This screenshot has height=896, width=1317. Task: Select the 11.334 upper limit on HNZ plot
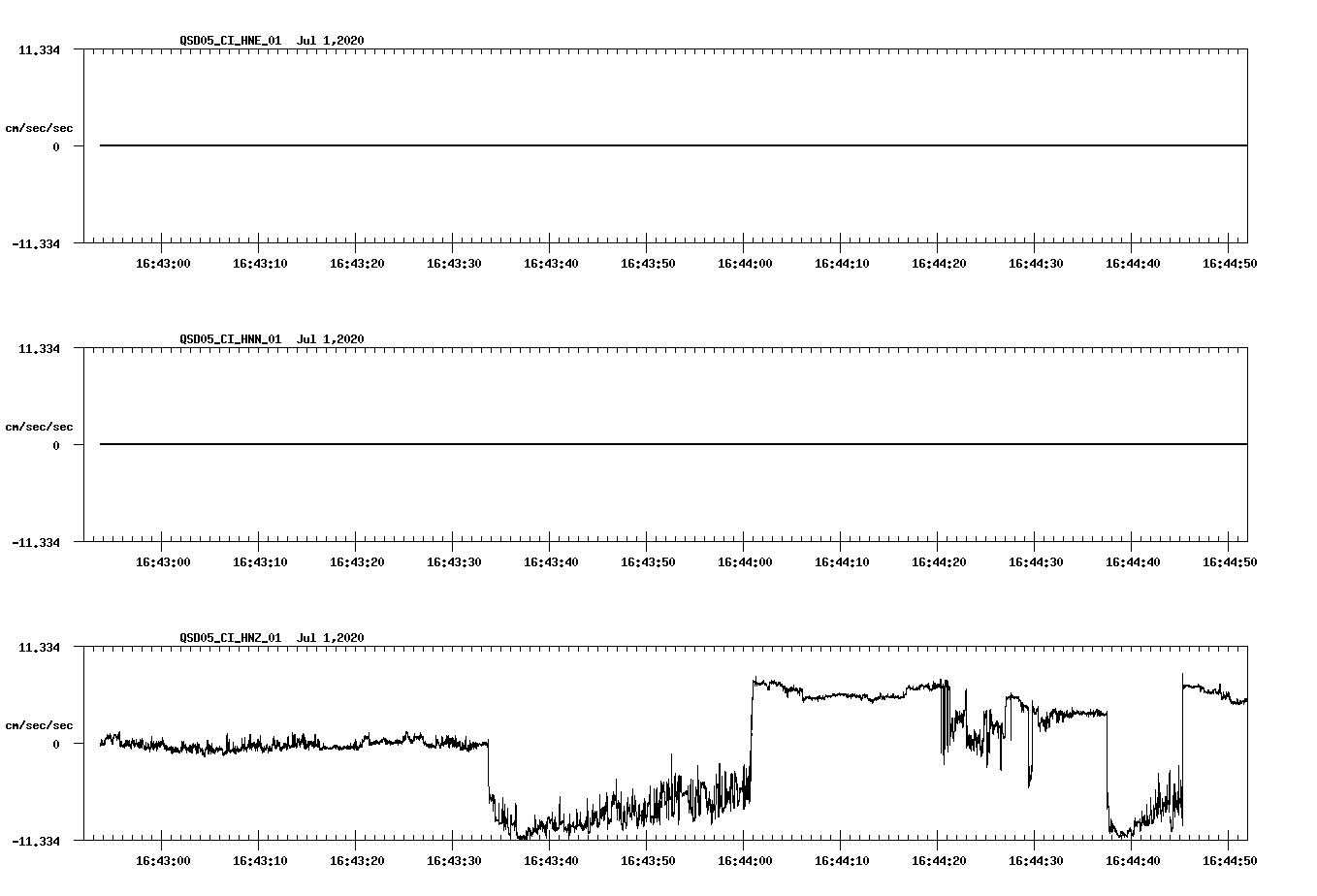coord(39,647)
